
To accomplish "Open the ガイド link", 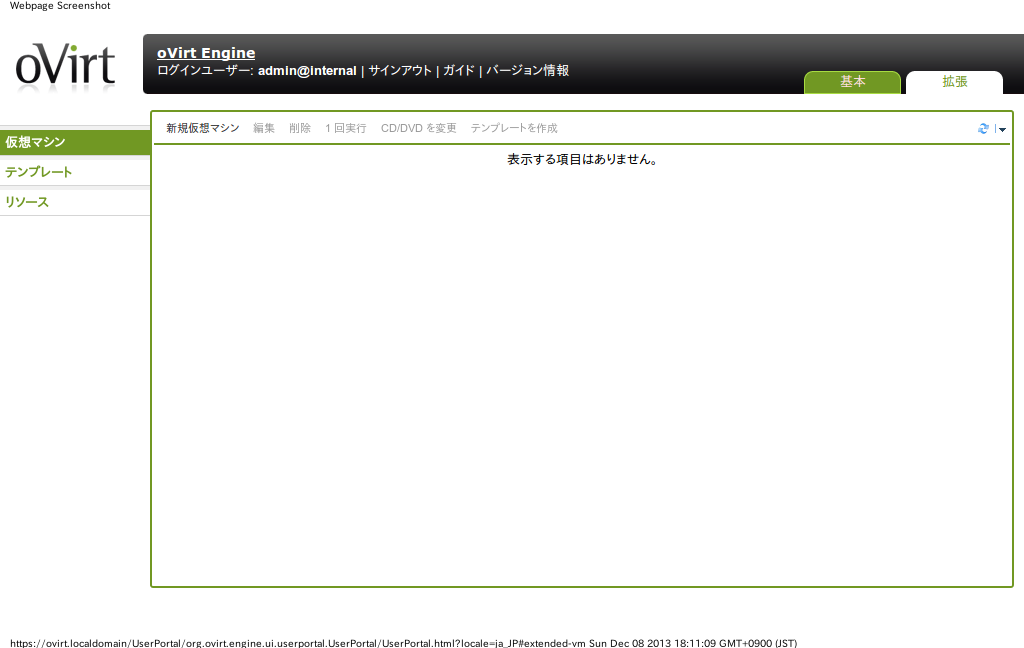I will tap(459, 71).
